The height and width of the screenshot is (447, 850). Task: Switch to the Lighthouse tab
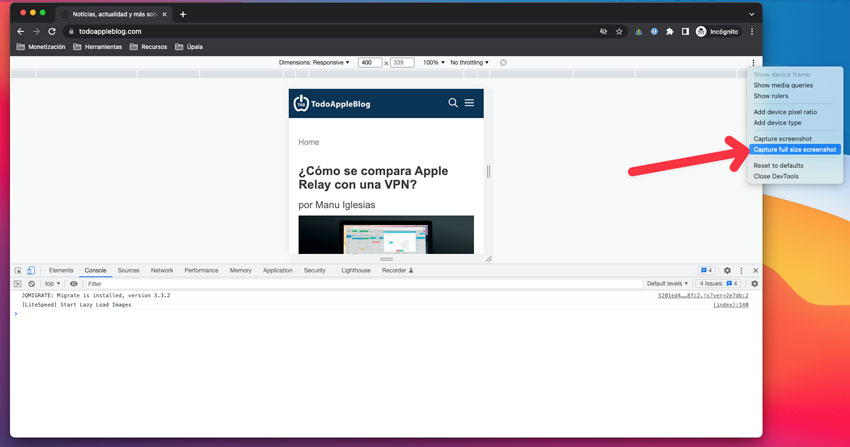click(356, 270)
